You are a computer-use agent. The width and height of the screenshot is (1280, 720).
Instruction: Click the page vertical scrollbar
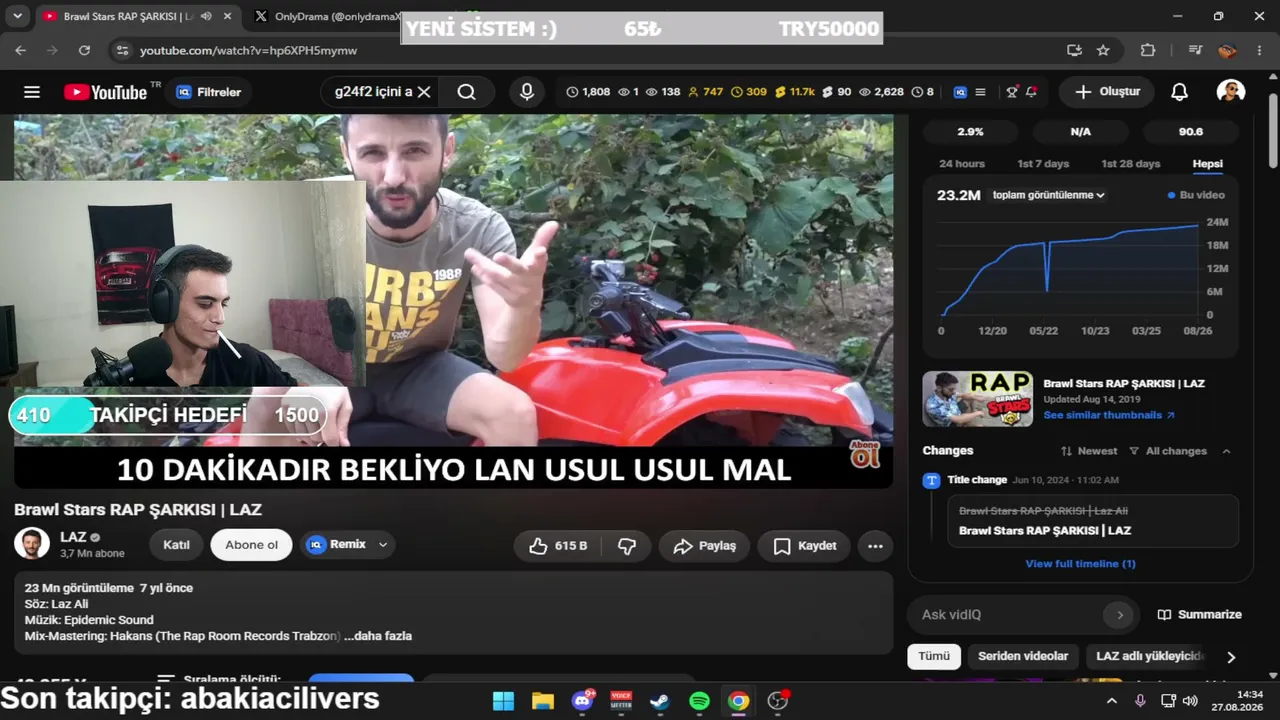pyautogui.click(x=1272, y=130)
